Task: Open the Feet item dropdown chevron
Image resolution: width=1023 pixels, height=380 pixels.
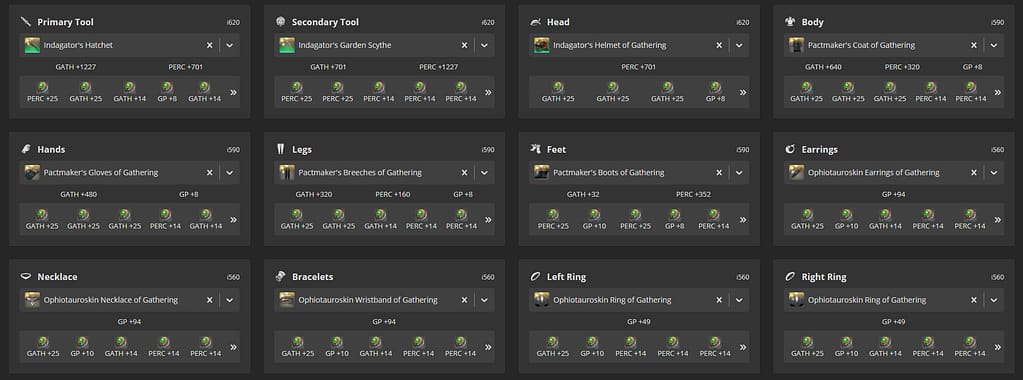Action: click(x=739, y=172)
